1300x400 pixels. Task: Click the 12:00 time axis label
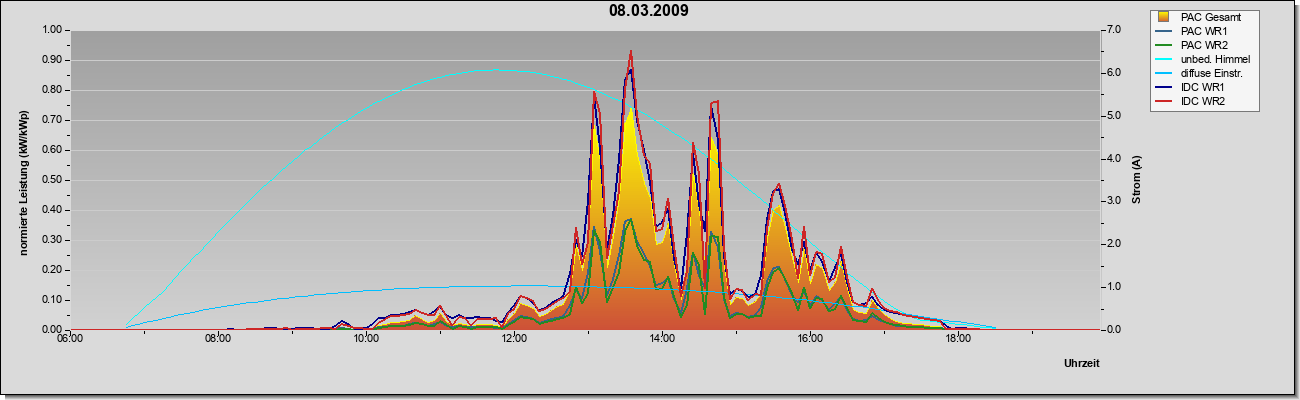pyautogui.click(x=514, y=339)
